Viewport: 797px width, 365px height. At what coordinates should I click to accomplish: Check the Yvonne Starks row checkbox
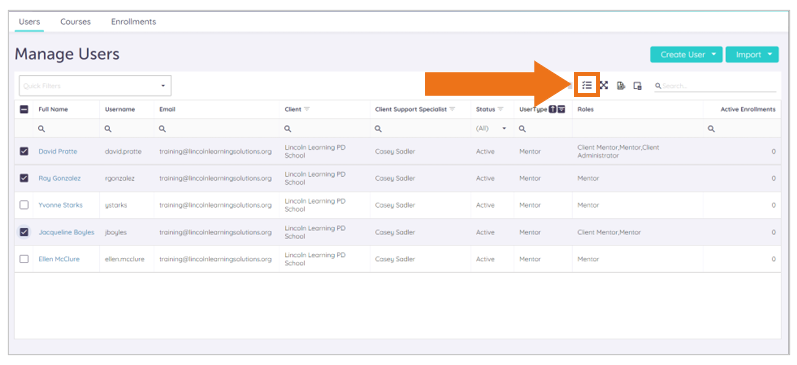point(24,205)
